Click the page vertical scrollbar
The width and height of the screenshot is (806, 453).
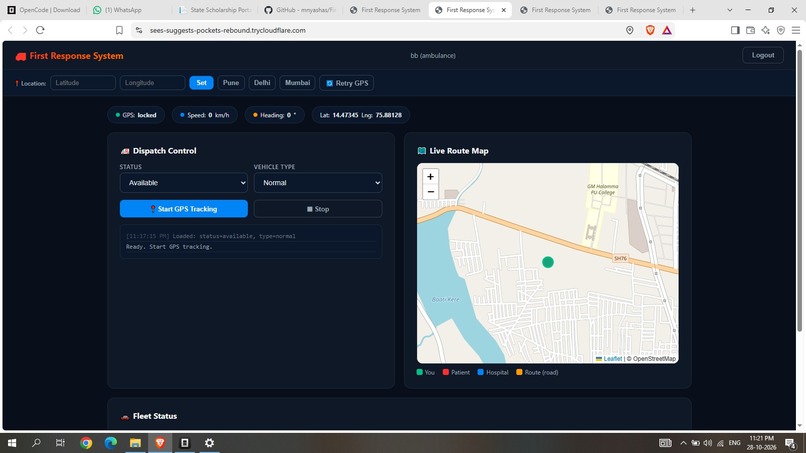pos(799,190)
